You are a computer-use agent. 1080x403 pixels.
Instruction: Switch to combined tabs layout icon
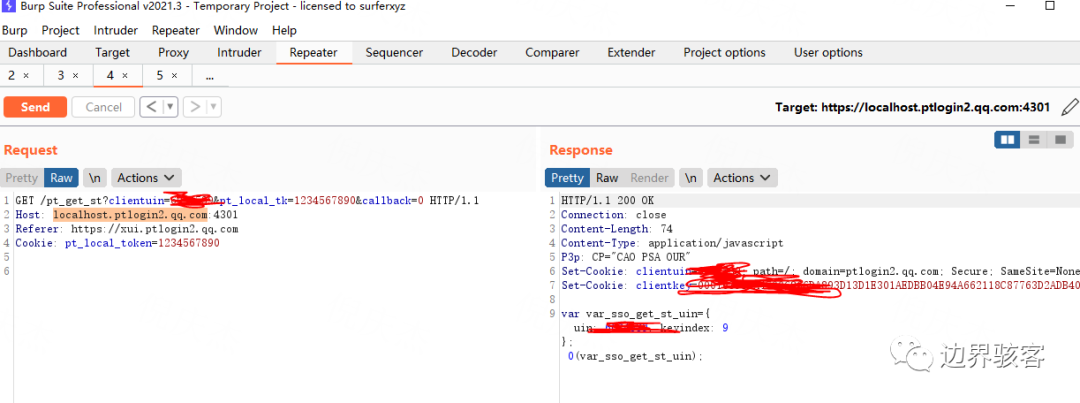tap(1059, 140)
